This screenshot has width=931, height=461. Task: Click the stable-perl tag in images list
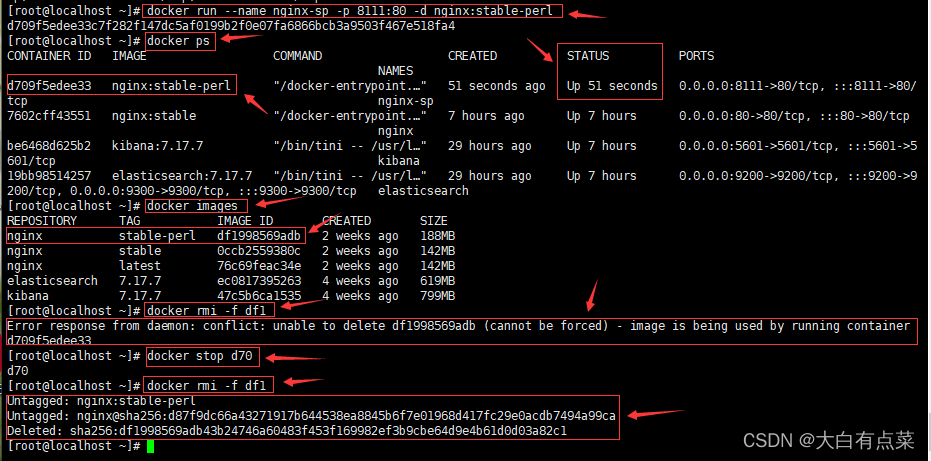click(x=157, y=236)
